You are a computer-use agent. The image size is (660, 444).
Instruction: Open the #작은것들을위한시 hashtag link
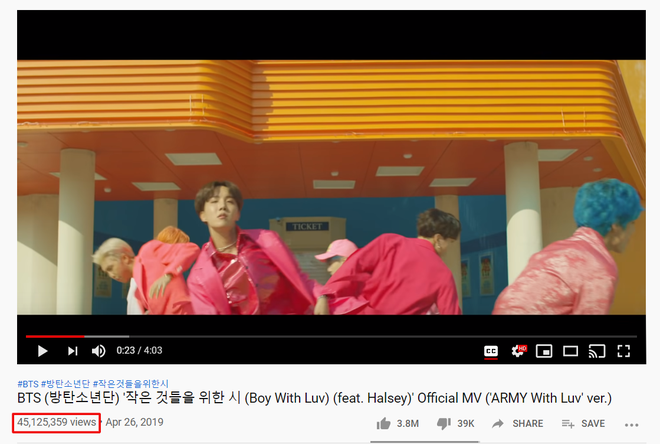tap(130, 384)
